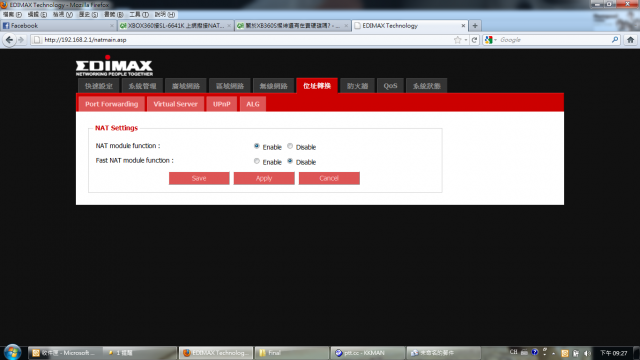Enable NAT module function

257,146
